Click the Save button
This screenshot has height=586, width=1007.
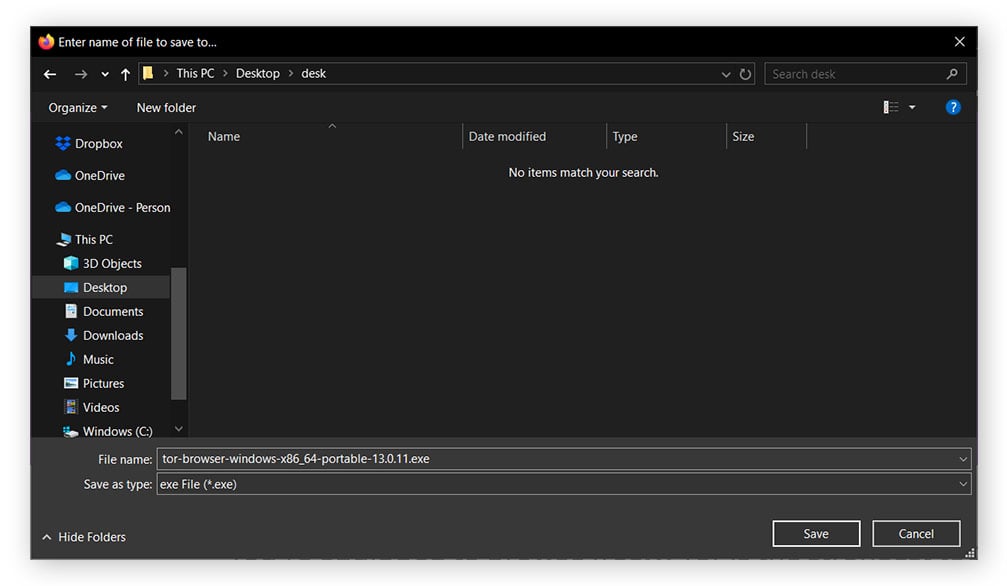coord(815,534)
